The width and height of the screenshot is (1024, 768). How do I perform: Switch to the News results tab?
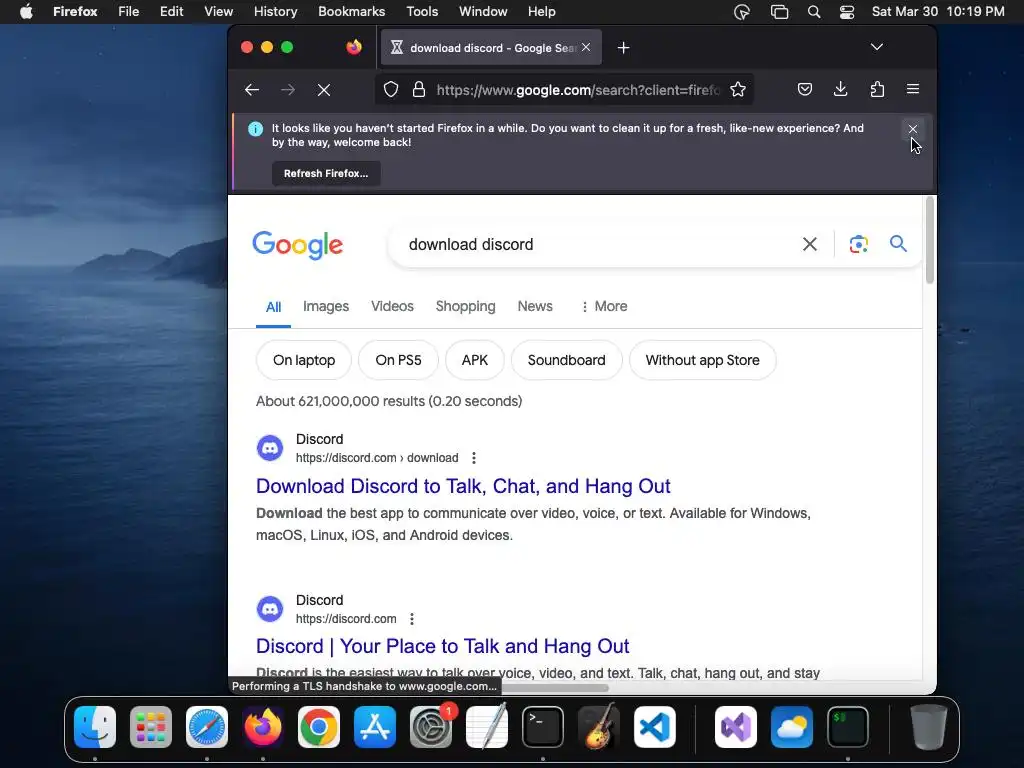coord(535,306)
